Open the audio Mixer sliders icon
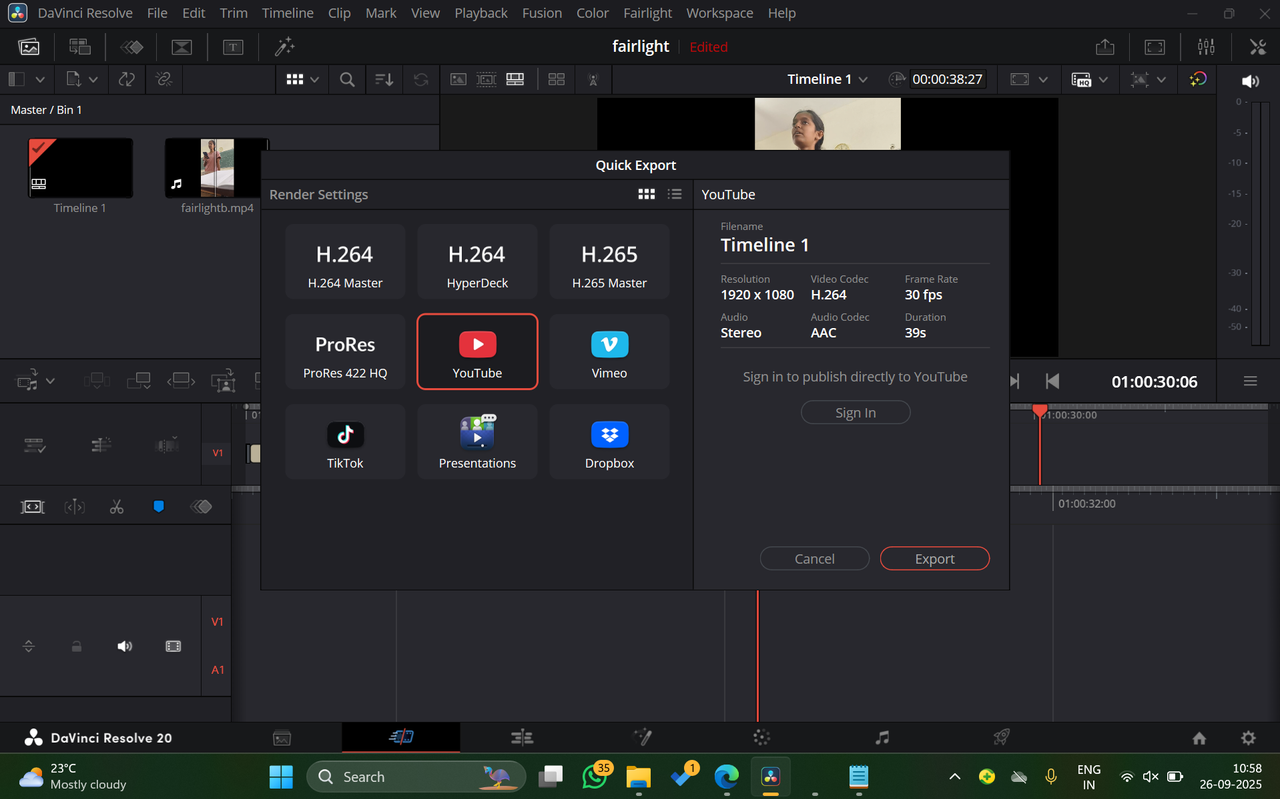The width and height of the screenshot is (1280, 799). (x=1206, y=47)
